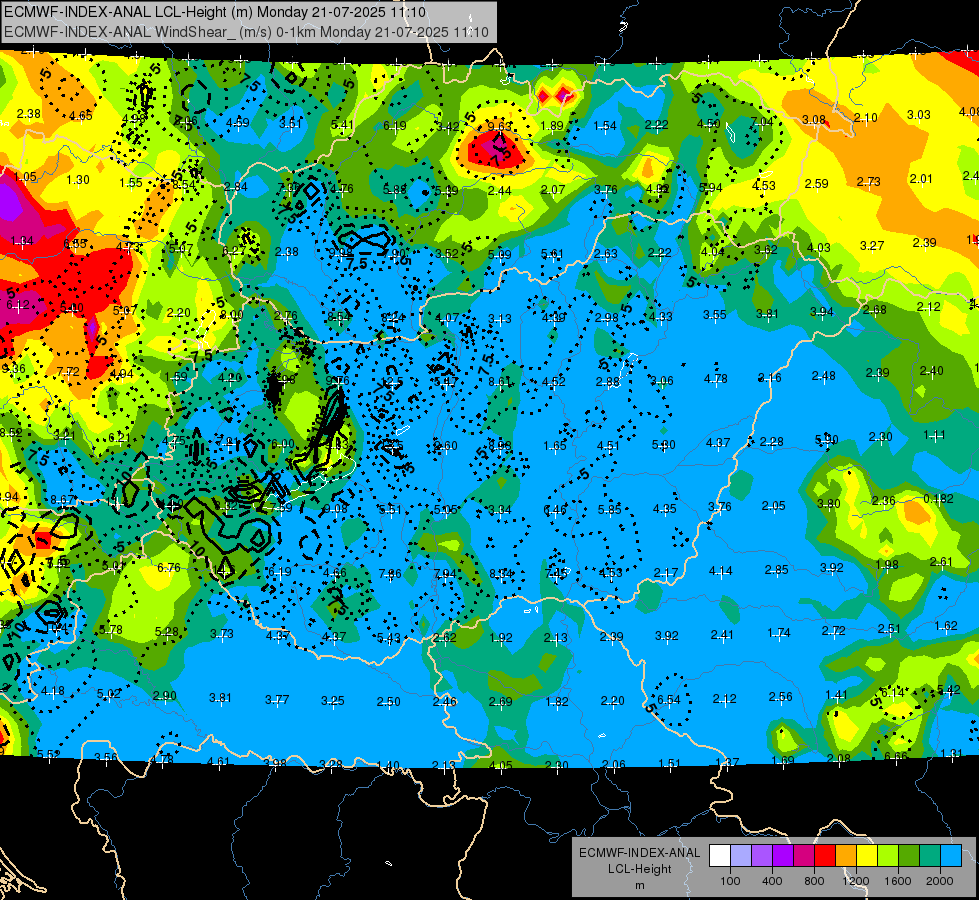Click the grid value 6.76
The height and width of the screenshot is (900, 979).
coord(169,568)
